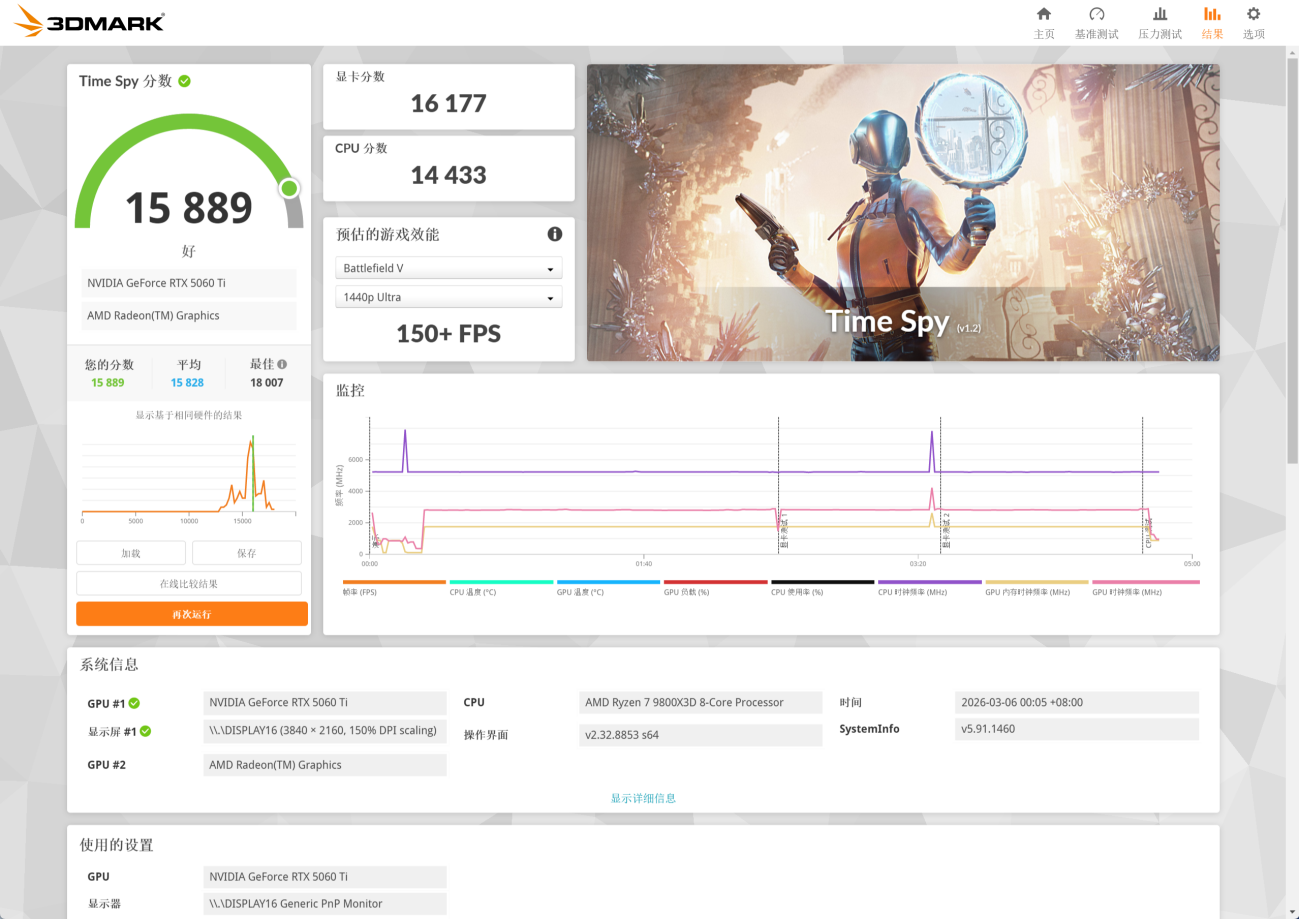This screenshot has height=919, width=1299.
Task: Open the 压力测试 stress test icon
Action: [x=1160, y=15]
